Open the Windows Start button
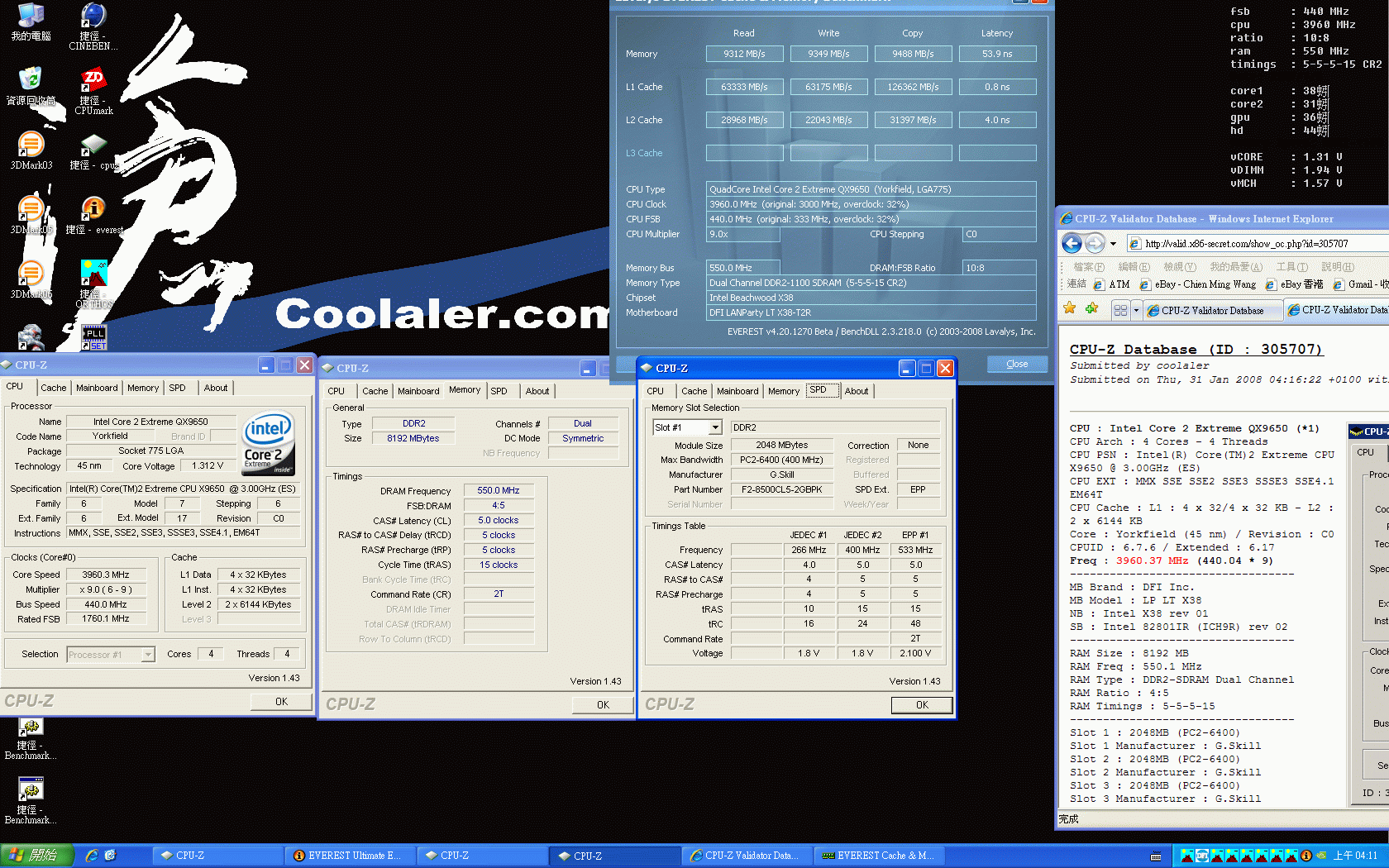Viewport: 1389px width, 868px height. [37, 856]
